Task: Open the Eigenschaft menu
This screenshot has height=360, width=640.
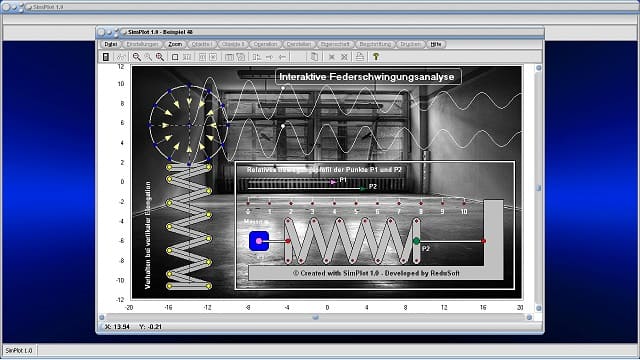Action: (x=335, y=44)
